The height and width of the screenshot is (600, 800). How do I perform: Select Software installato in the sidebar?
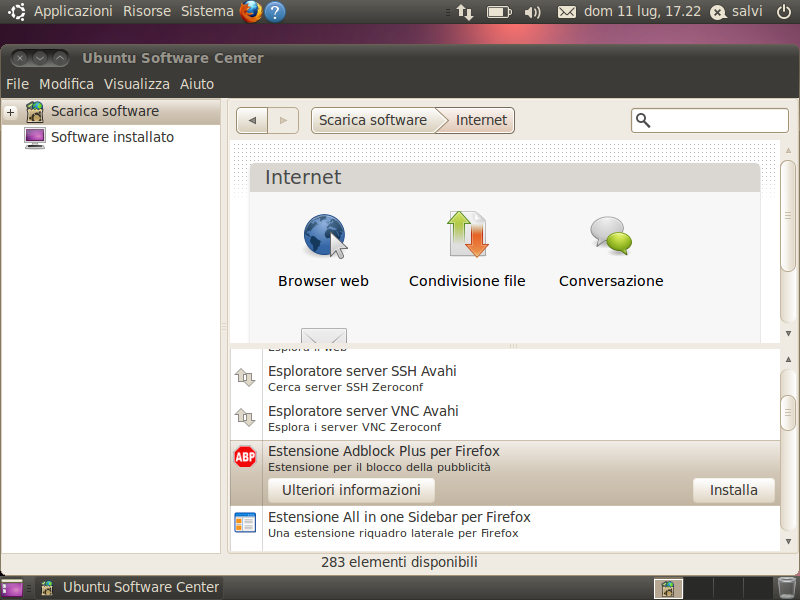point(112,137)
